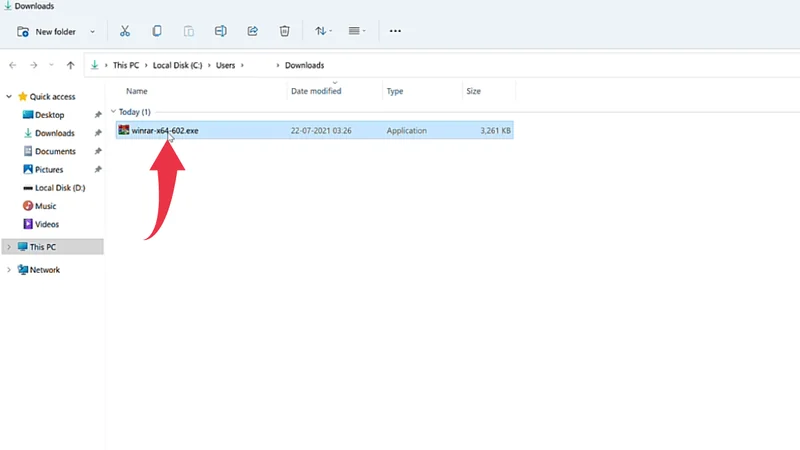Click the New folder button
800x450 pixels.
point(47,31)
